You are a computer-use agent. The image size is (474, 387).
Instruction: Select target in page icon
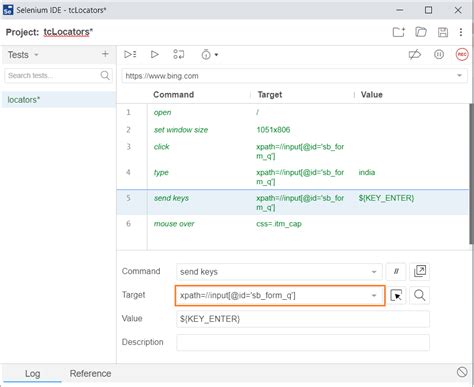[396, 295]
